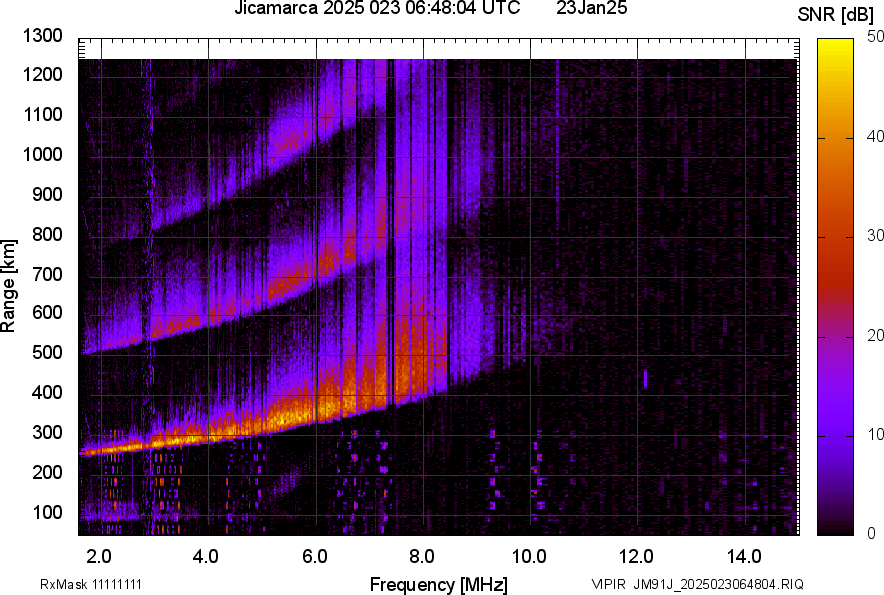Click the colorbar tick label 30
884x595 pixels.
coord(875,236)
